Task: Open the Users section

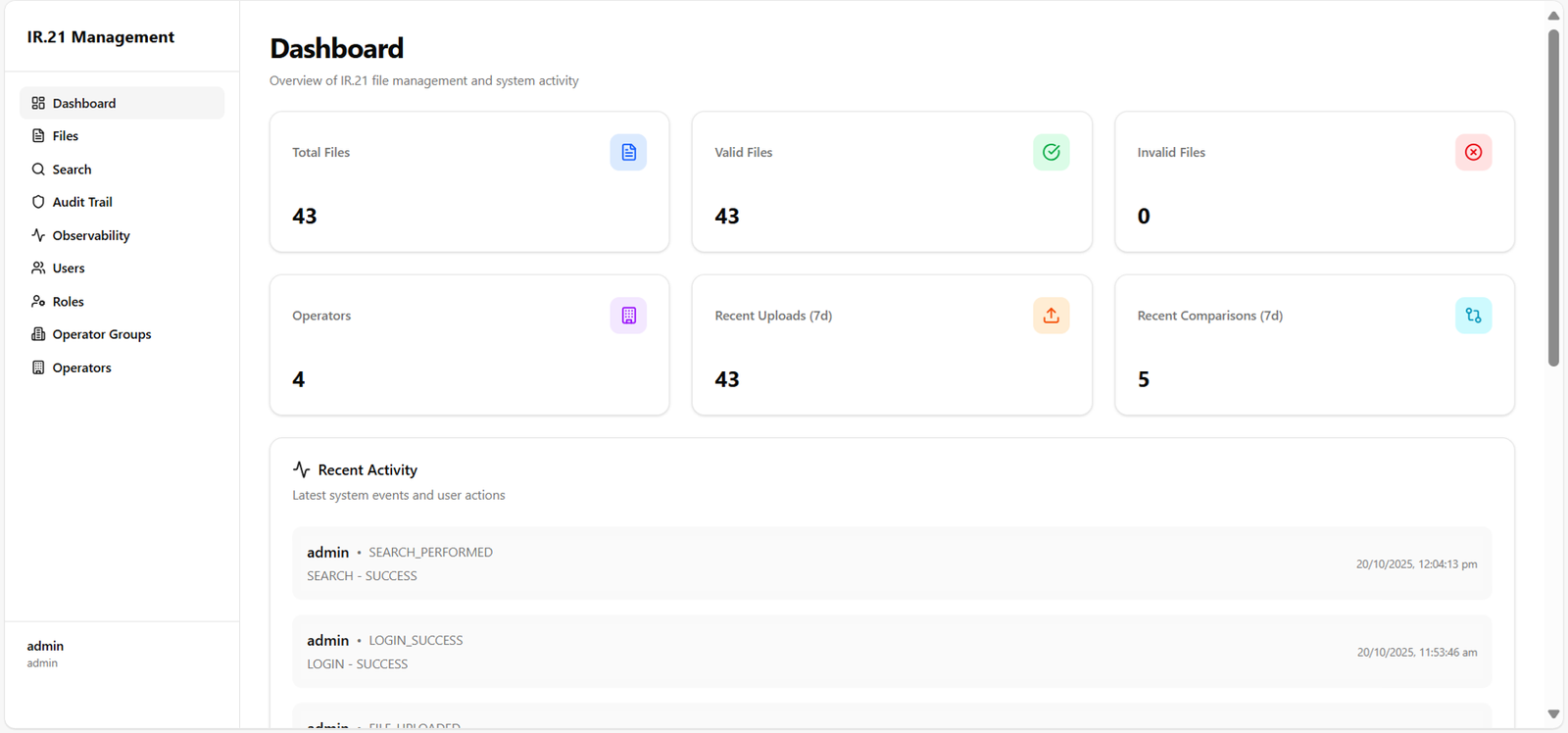Action: [x=68, y=269]
